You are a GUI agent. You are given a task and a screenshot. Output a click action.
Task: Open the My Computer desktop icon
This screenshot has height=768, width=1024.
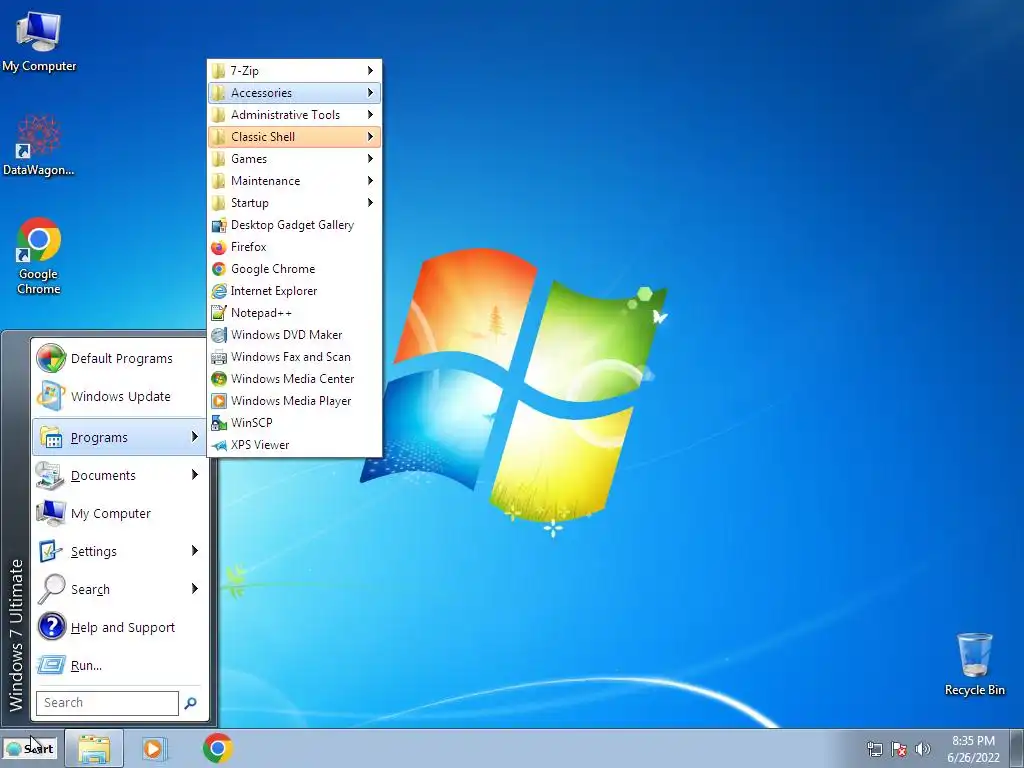[x=39, y=41]
